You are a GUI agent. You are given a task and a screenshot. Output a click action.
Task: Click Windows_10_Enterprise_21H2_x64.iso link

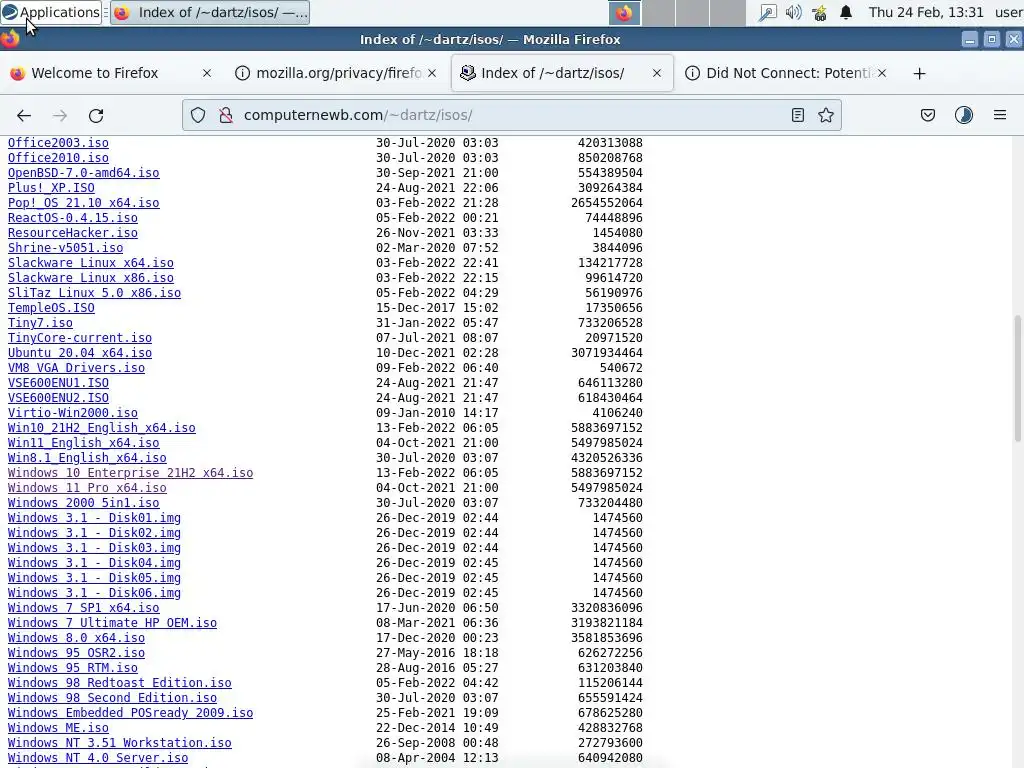pyautogui.click(x=130, y=473)
